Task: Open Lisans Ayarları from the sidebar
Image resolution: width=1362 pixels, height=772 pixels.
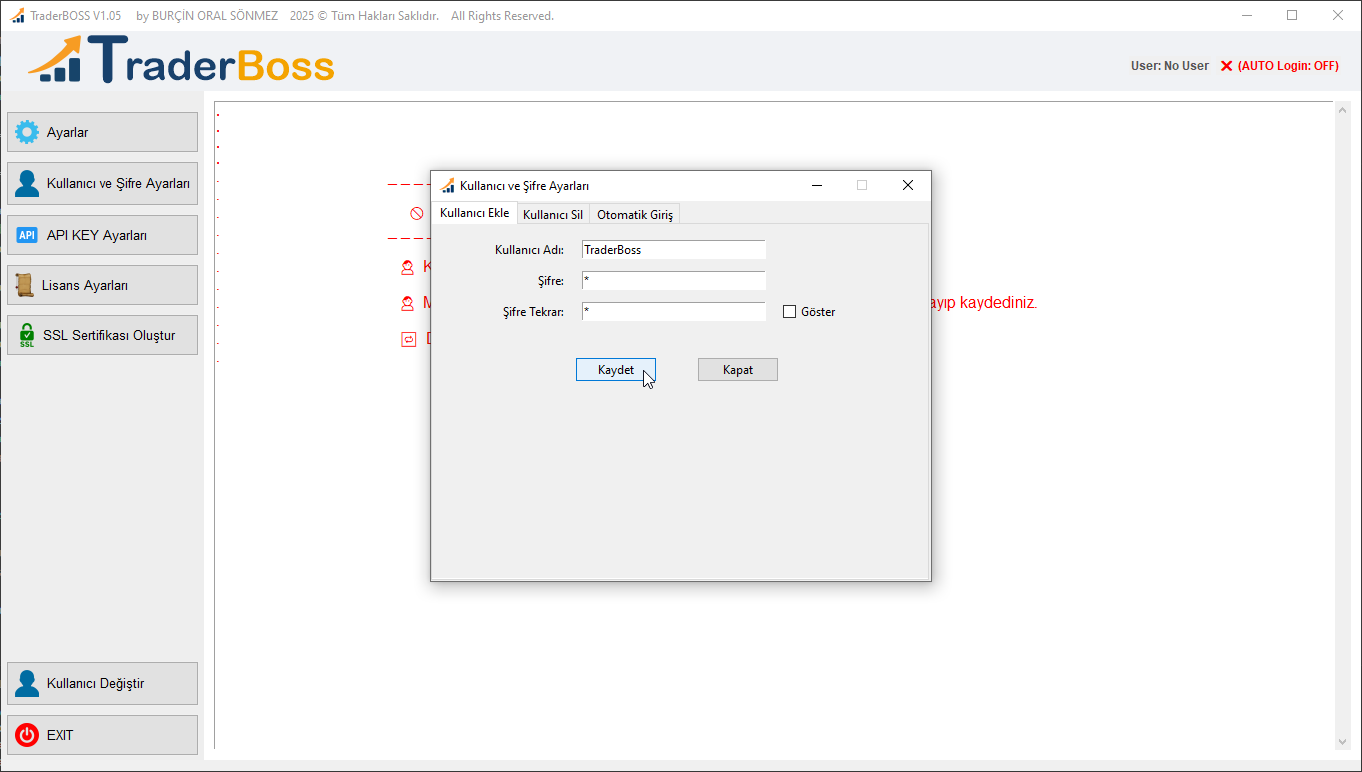Action: point(101,285)
